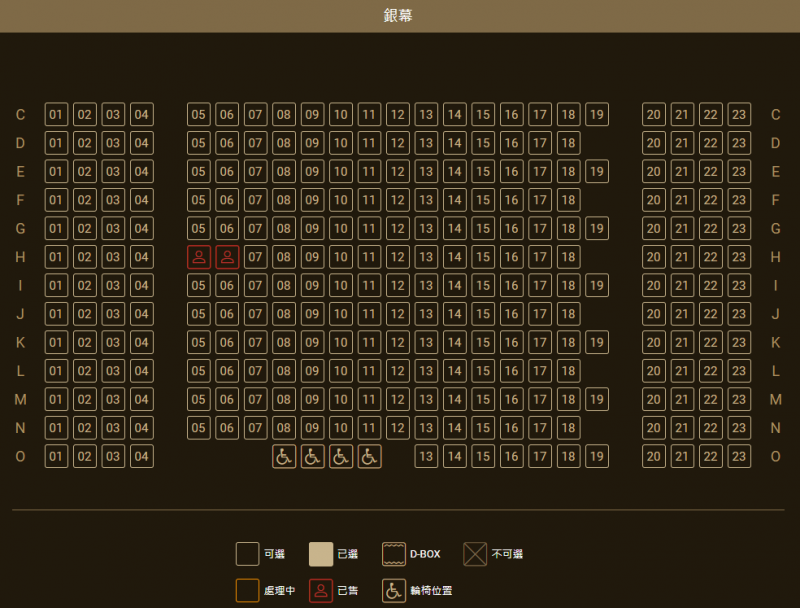
Task: Click the D-BOX legend icon
Action: coord(394,554)
